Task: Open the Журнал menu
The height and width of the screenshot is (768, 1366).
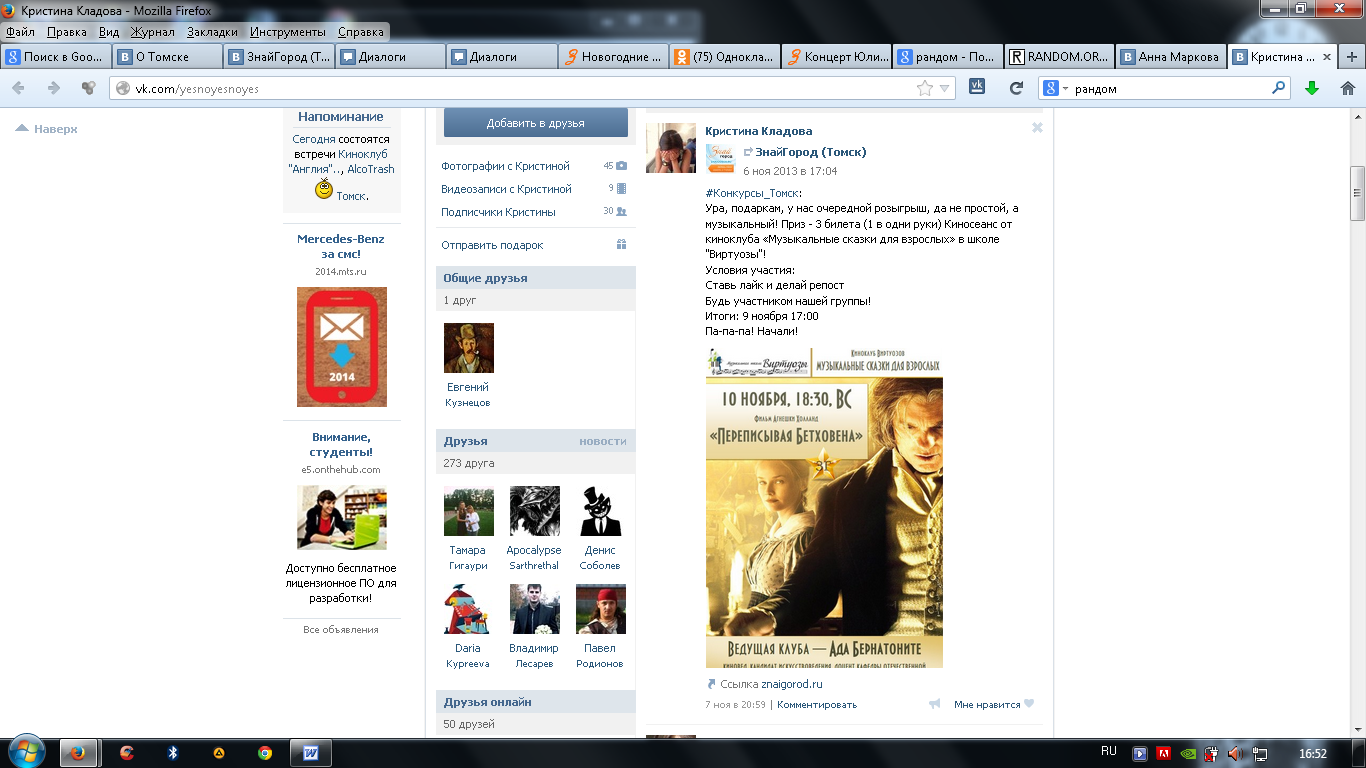Action: click(x=153, y=32)
